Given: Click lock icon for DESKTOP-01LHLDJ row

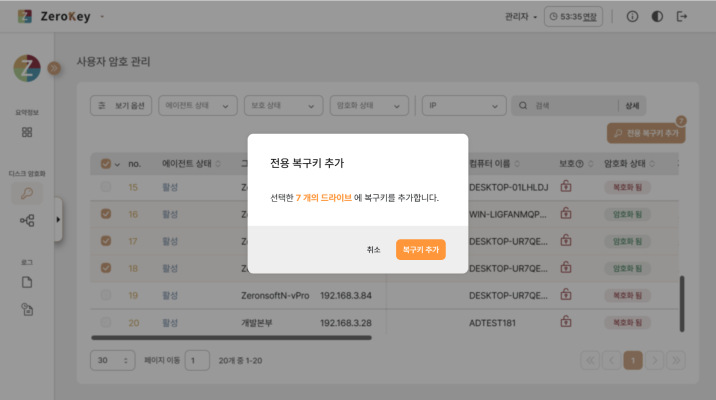Looking at the screenshot, I should coord(566,186).
